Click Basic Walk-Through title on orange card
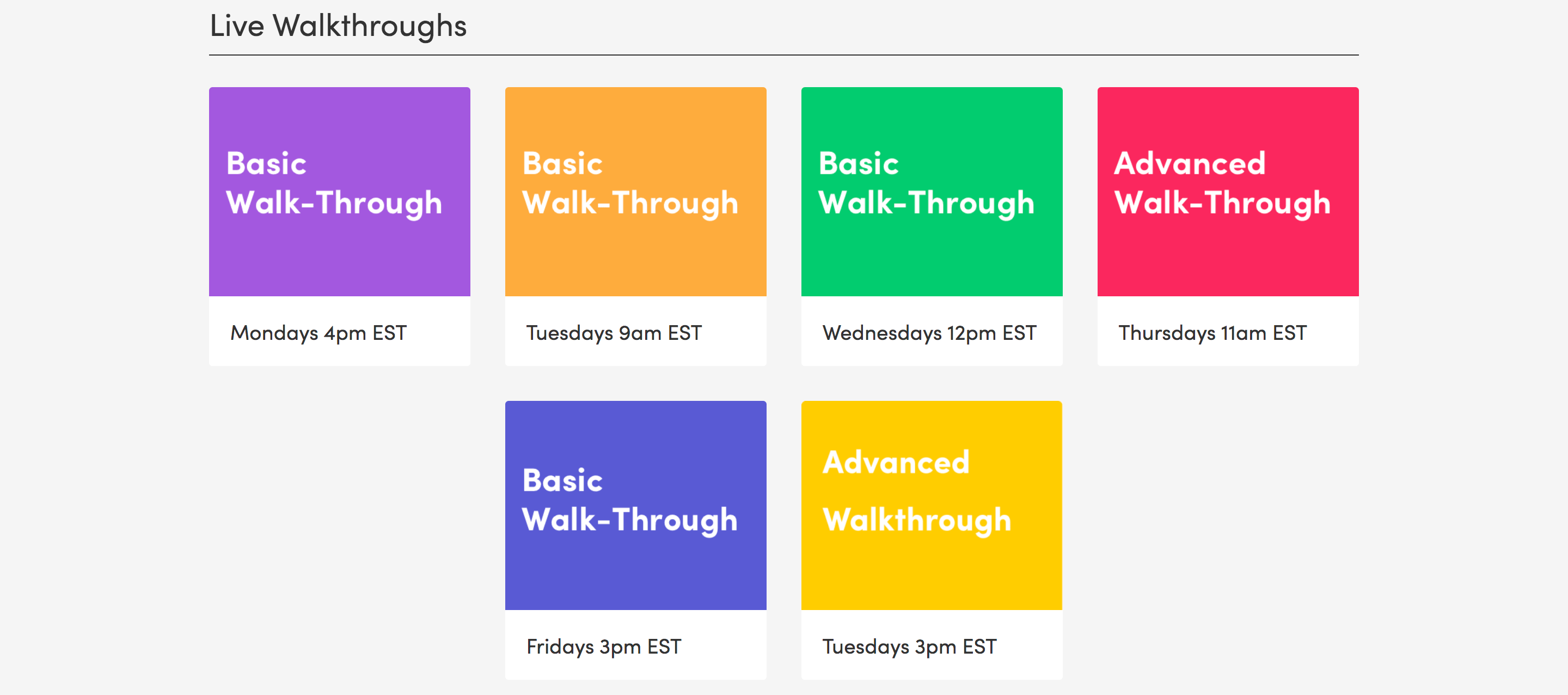This screenshot has height=695, width=1568. (x=630, y=184)
